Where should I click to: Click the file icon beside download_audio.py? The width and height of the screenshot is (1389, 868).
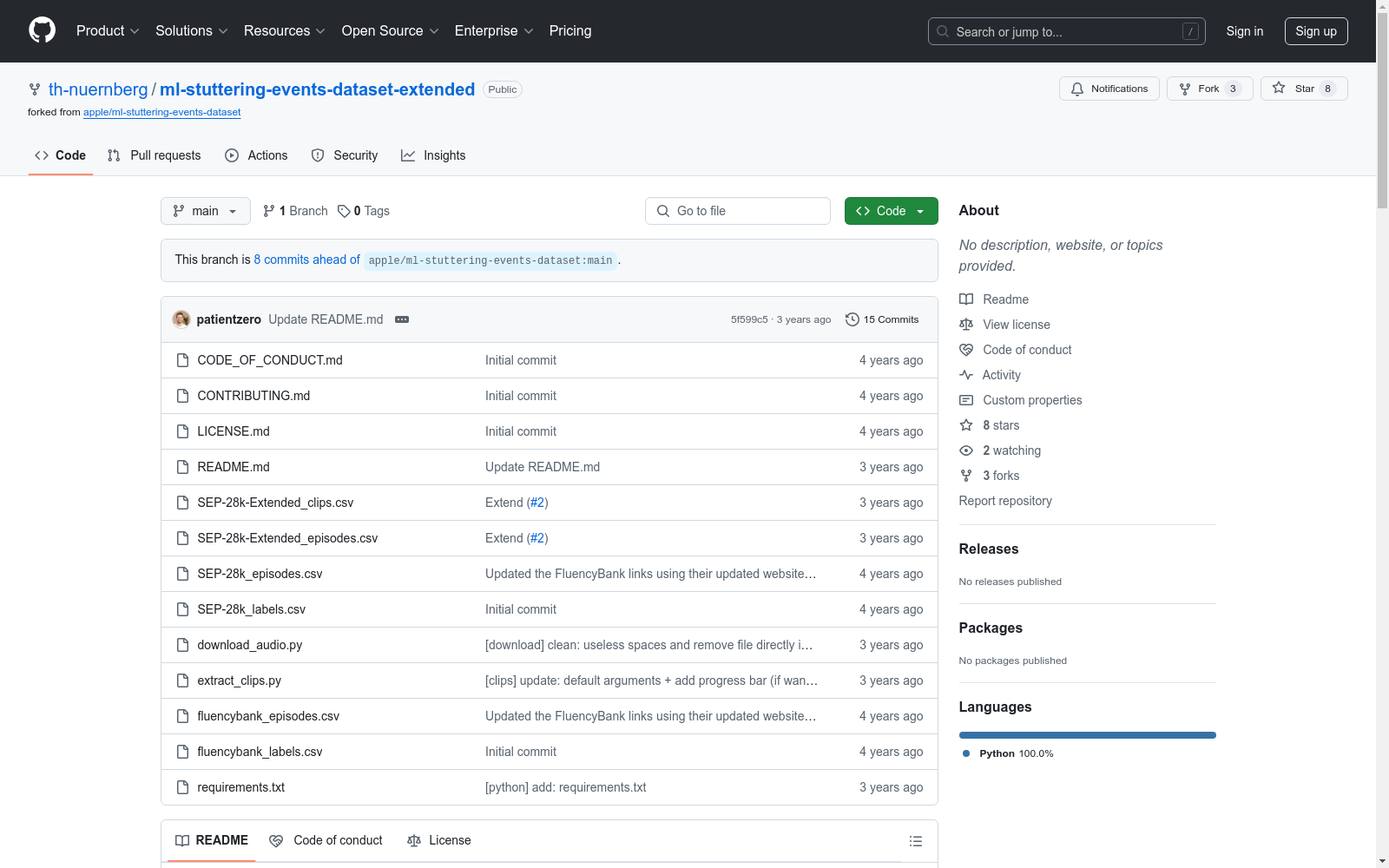(x=182, y=645)
